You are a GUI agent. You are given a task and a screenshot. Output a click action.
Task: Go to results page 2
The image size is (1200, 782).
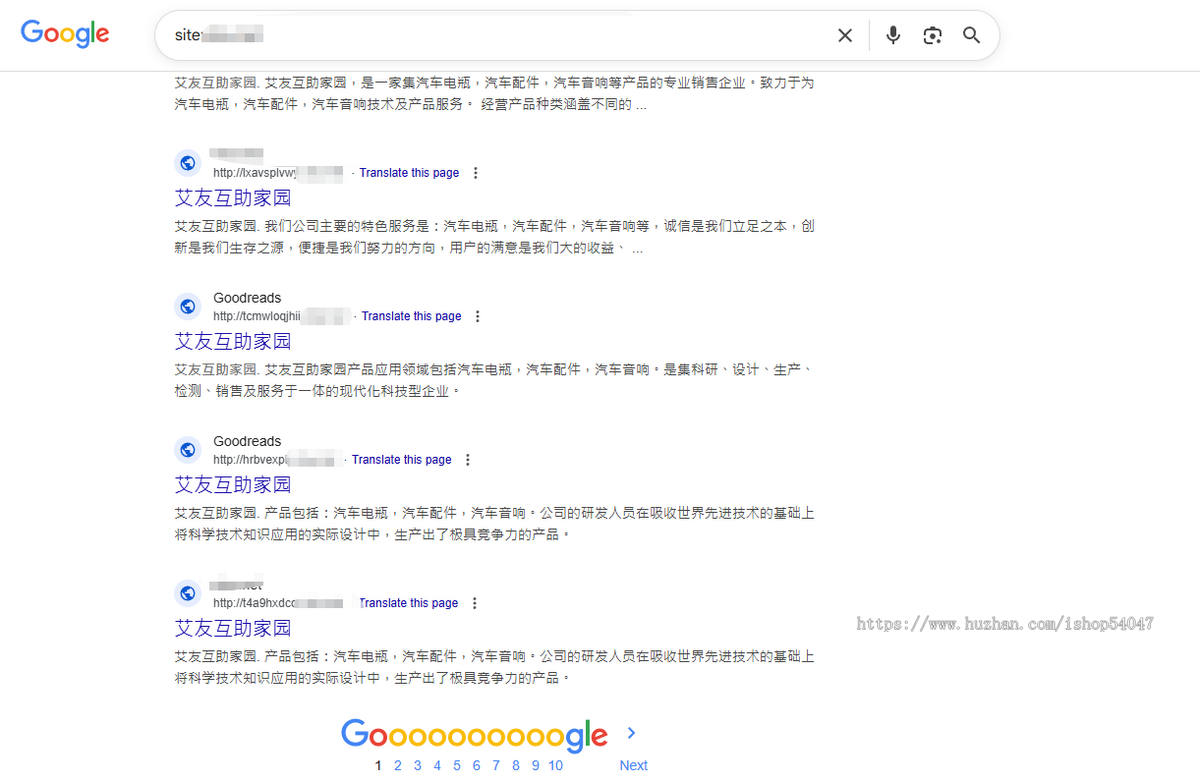pyautogui.click(x=397, y=765)
